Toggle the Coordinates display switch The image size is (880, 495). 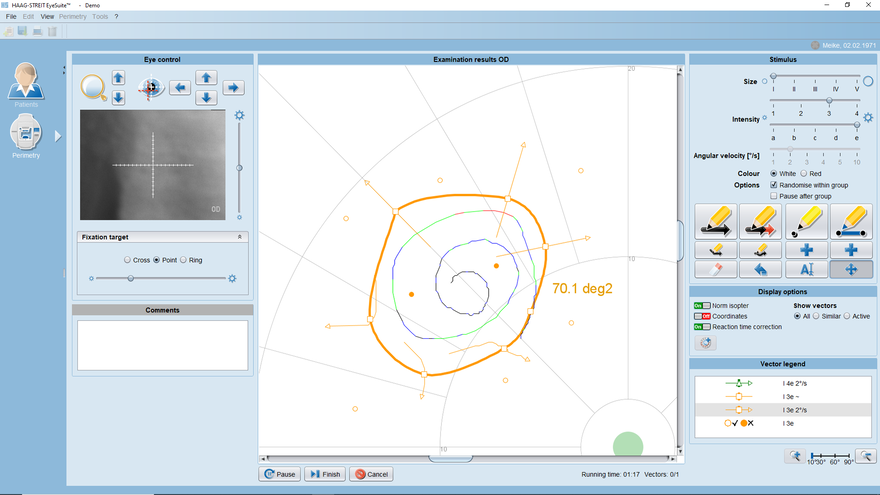click(700, 316)
